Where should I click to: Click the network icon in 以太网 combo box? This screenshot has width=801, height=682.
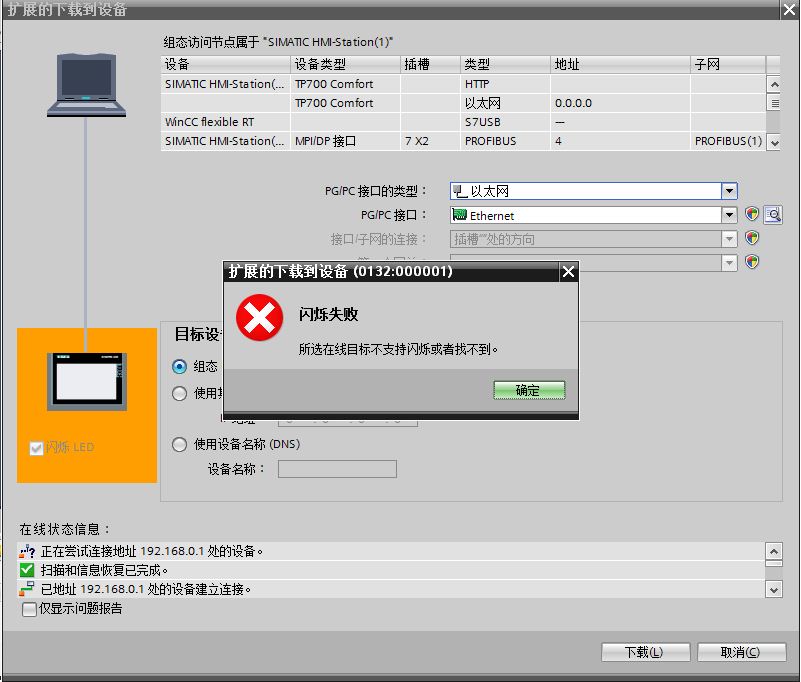click(x=460, y=191)
